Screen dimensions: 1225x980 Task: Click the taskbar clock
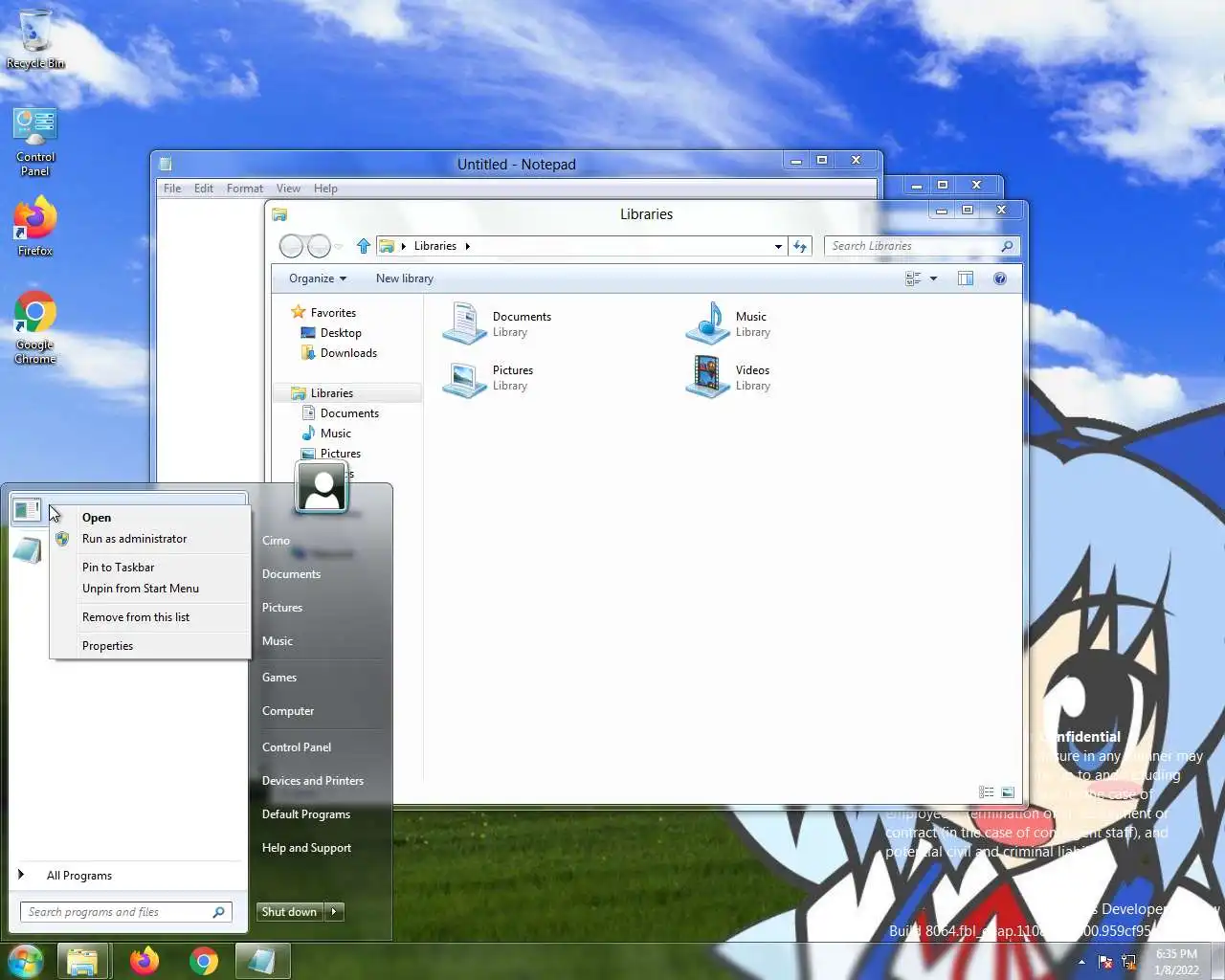[x=1176, y=962]
